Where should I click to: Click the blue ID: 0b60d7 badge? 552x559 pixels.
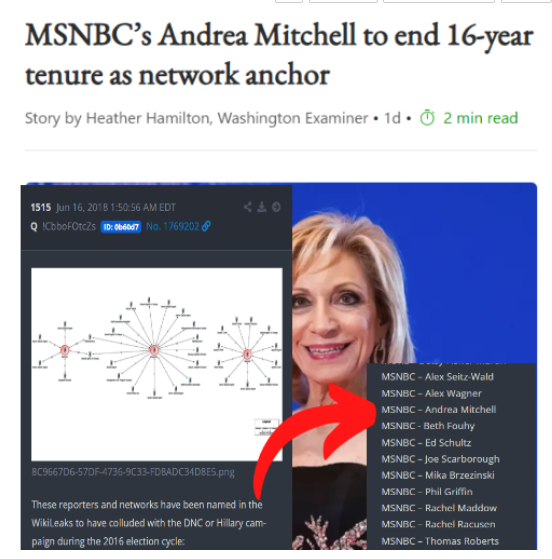(121, 227)
